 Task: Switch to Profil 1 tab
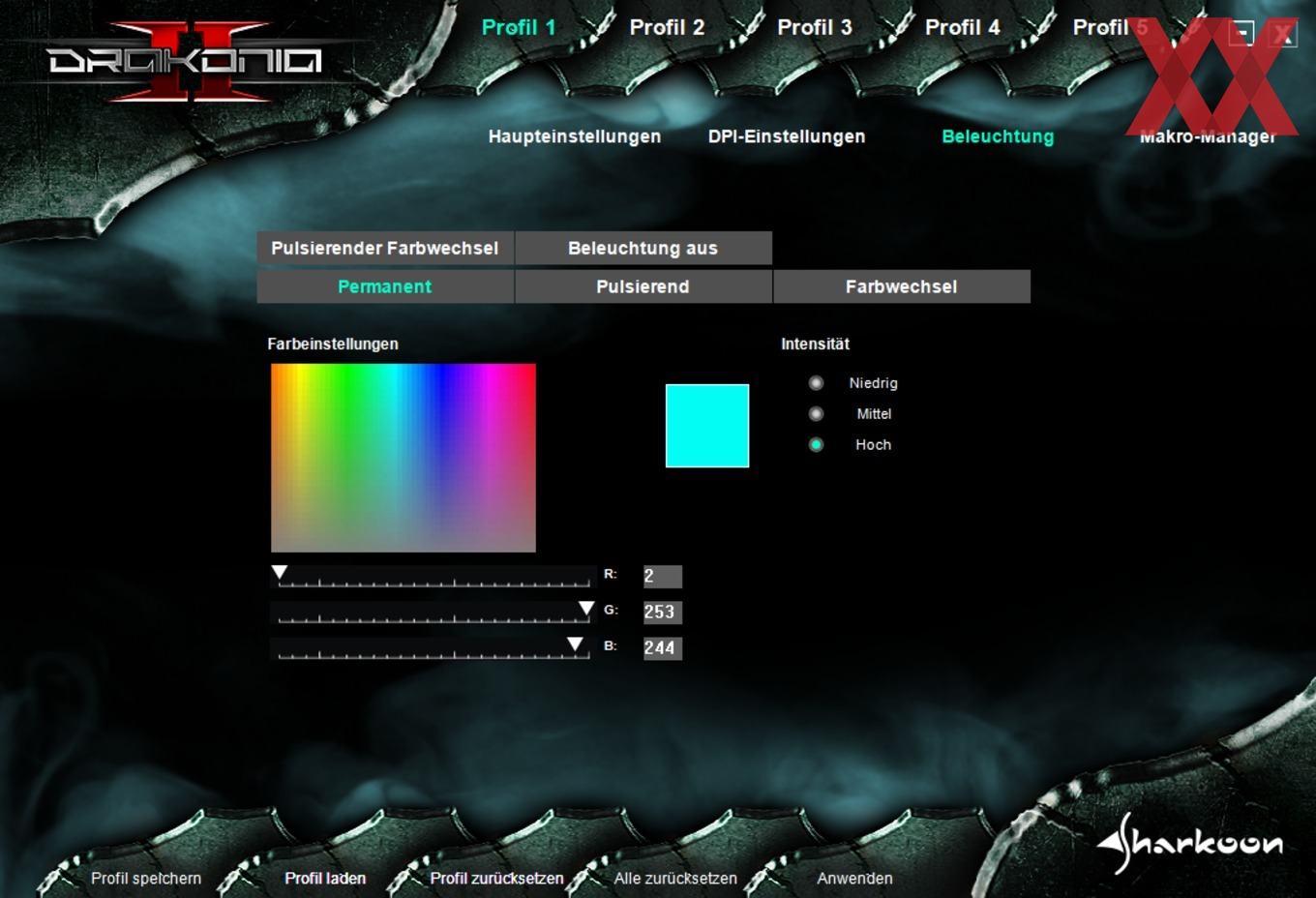(519, 27)
